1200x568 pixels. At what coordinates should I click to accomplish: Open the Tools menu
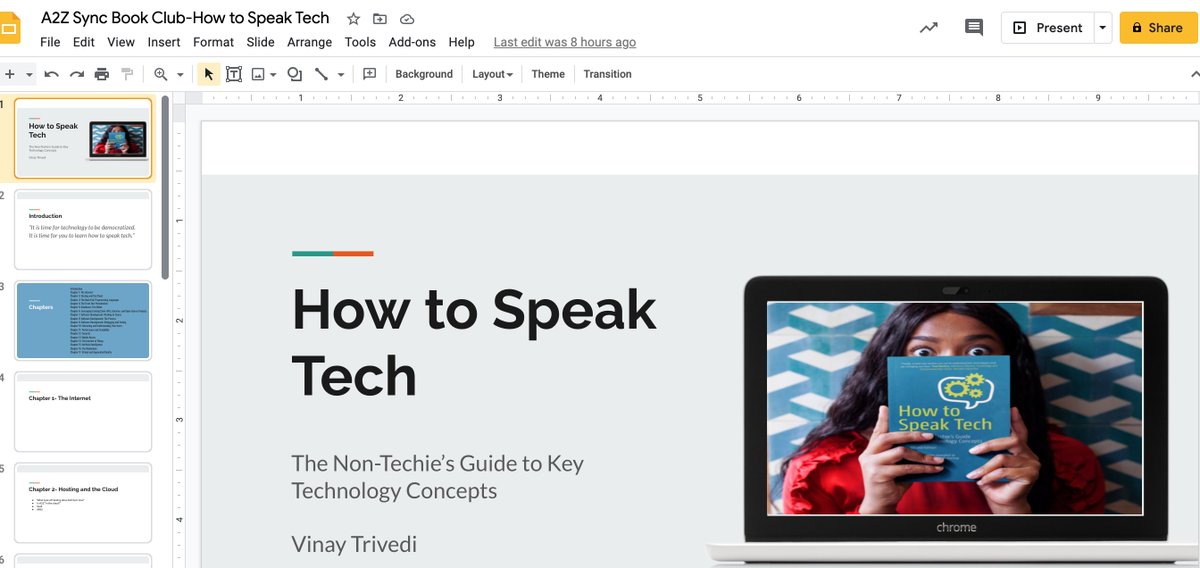360,42
